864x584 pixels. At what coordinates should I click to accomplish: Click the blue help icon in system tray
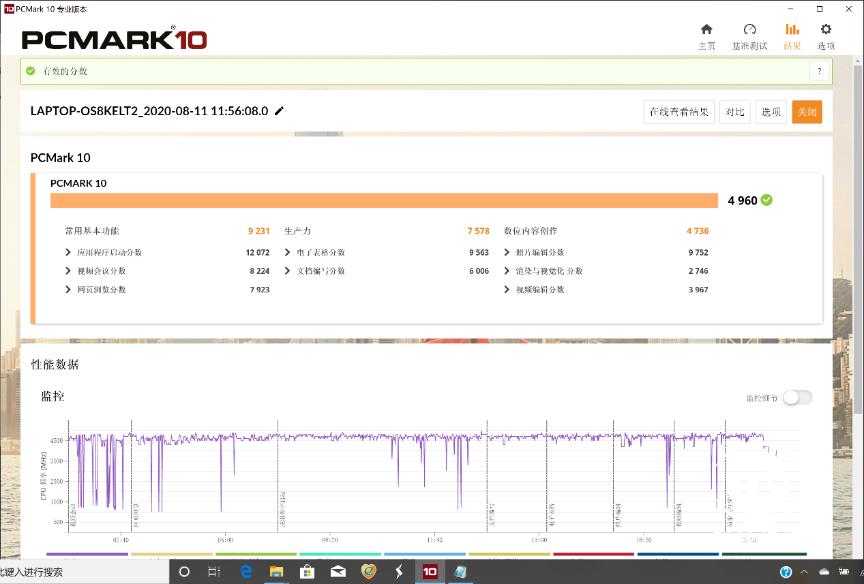(786, 572)
